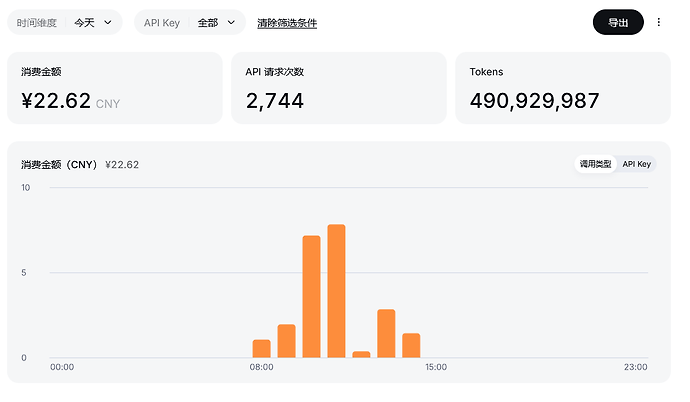Viewport: 690px width, 402px height.
Task: Click the tallest orange bar in chart
Action: 336,291
